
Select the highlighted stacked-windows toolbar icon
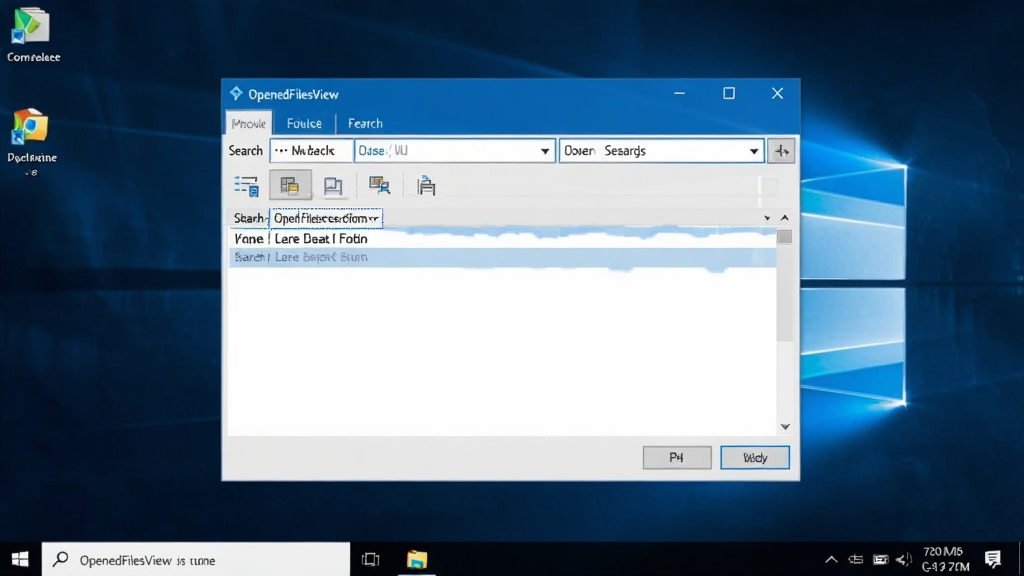[290, 186]
